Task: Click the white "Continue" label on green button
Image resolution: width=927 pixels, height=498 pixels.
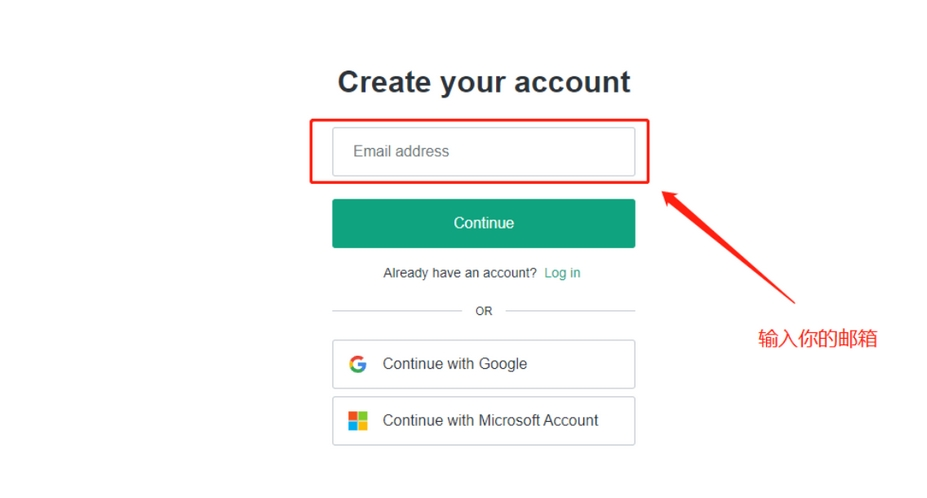Action: [484, 223]
